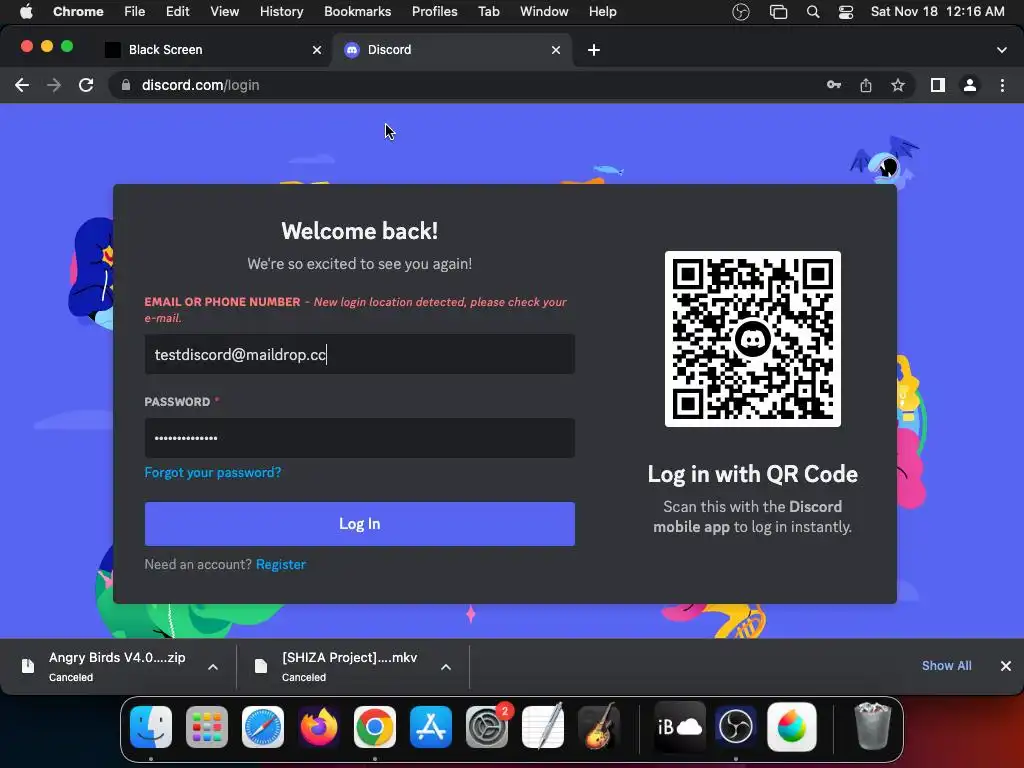
Task: Open tab search chevron in Chrome
Action: [1002, 50]
